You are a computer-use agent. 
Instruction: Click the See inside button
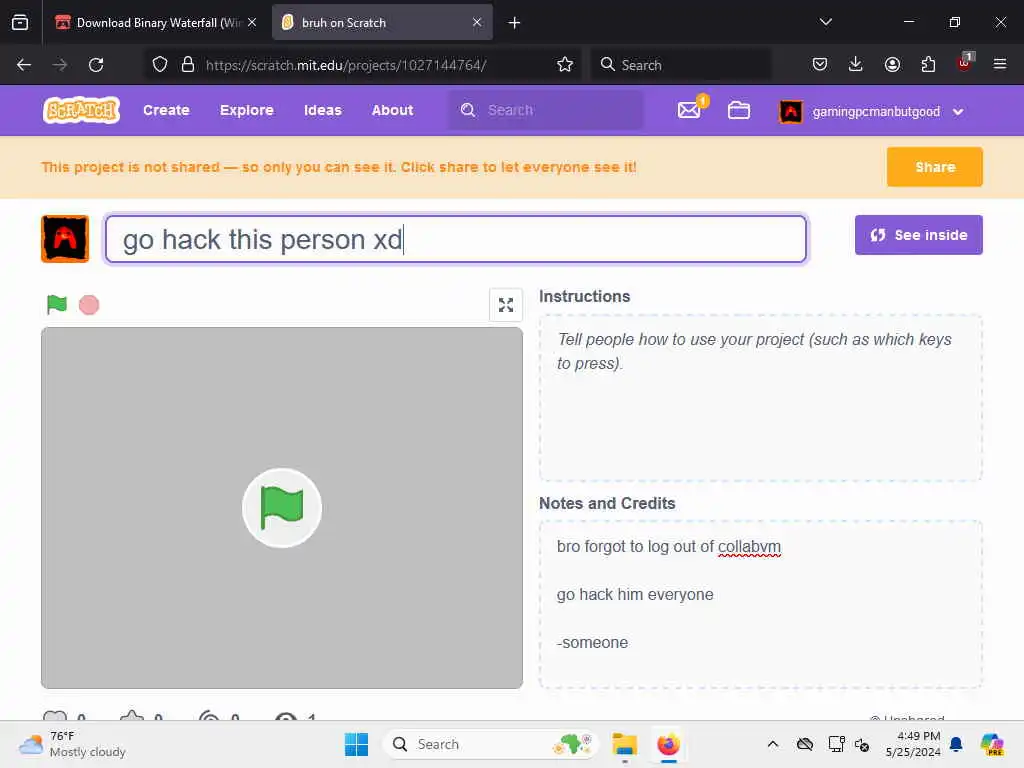pos(918,235)
